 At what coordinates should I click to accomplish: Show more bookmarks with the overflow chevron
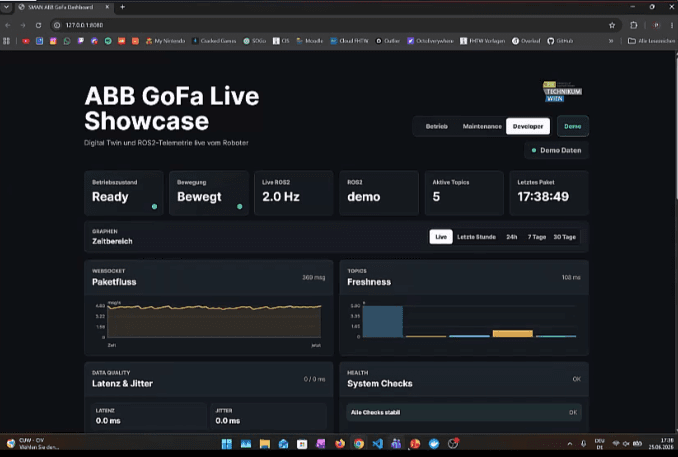click(x=611, y=41)
